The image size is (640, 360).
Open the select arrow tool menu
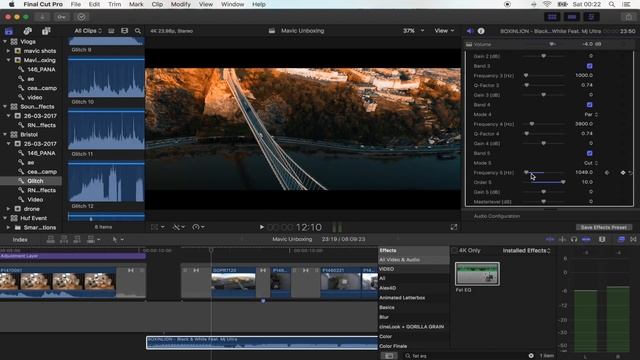[118, 240]
